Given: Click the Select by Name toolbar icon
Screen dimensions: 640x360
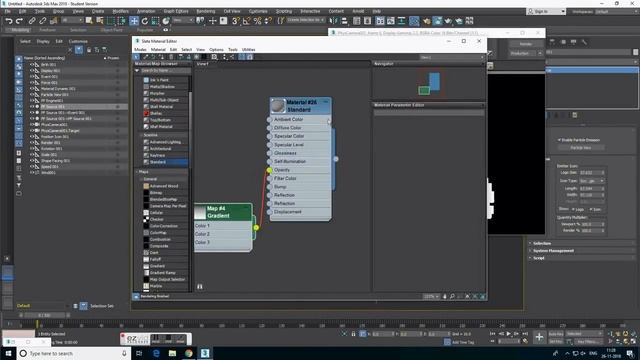Looking at the screenshot, I should coord(100,21).
